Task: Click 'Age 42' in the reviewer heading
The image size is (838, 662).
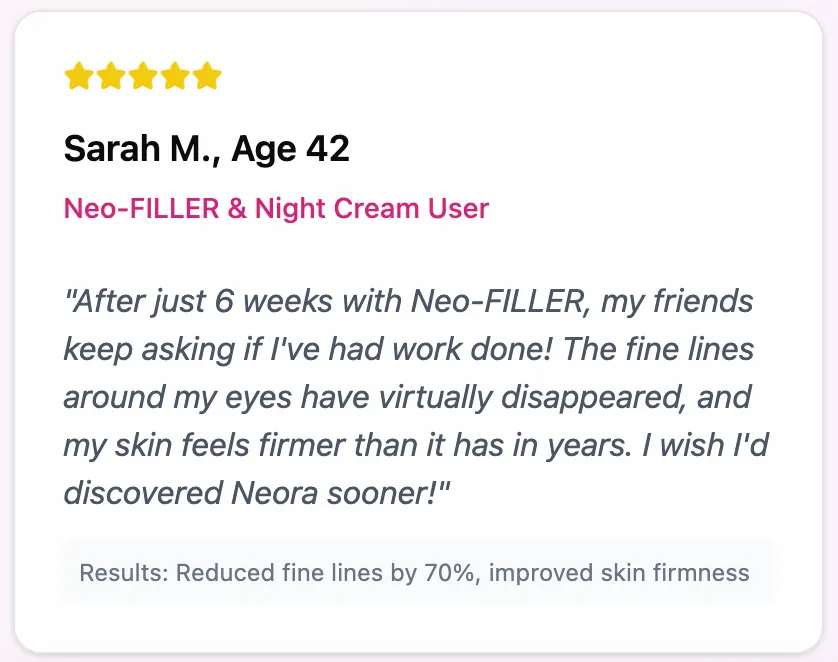Action: tap(291, 150)
